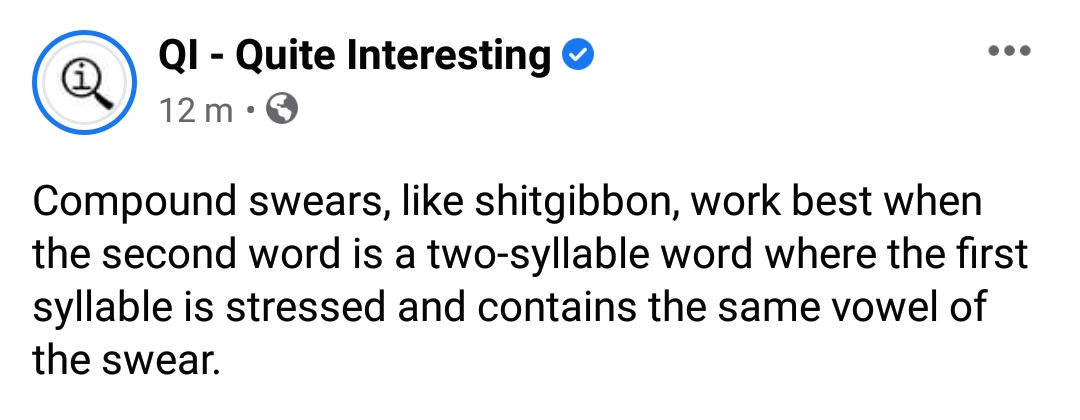
Task: Click the small dot separator after timestamp
Action: coord(250,110)
